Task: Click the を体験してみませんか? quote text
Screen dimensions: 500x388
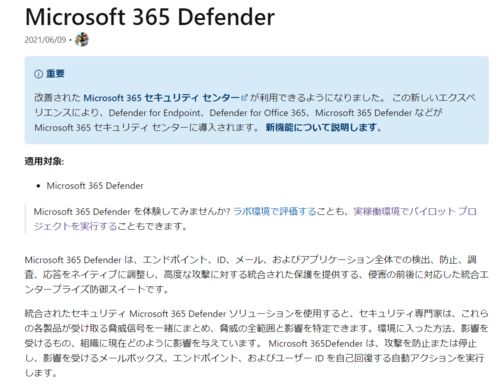Action: pos(182,211)
